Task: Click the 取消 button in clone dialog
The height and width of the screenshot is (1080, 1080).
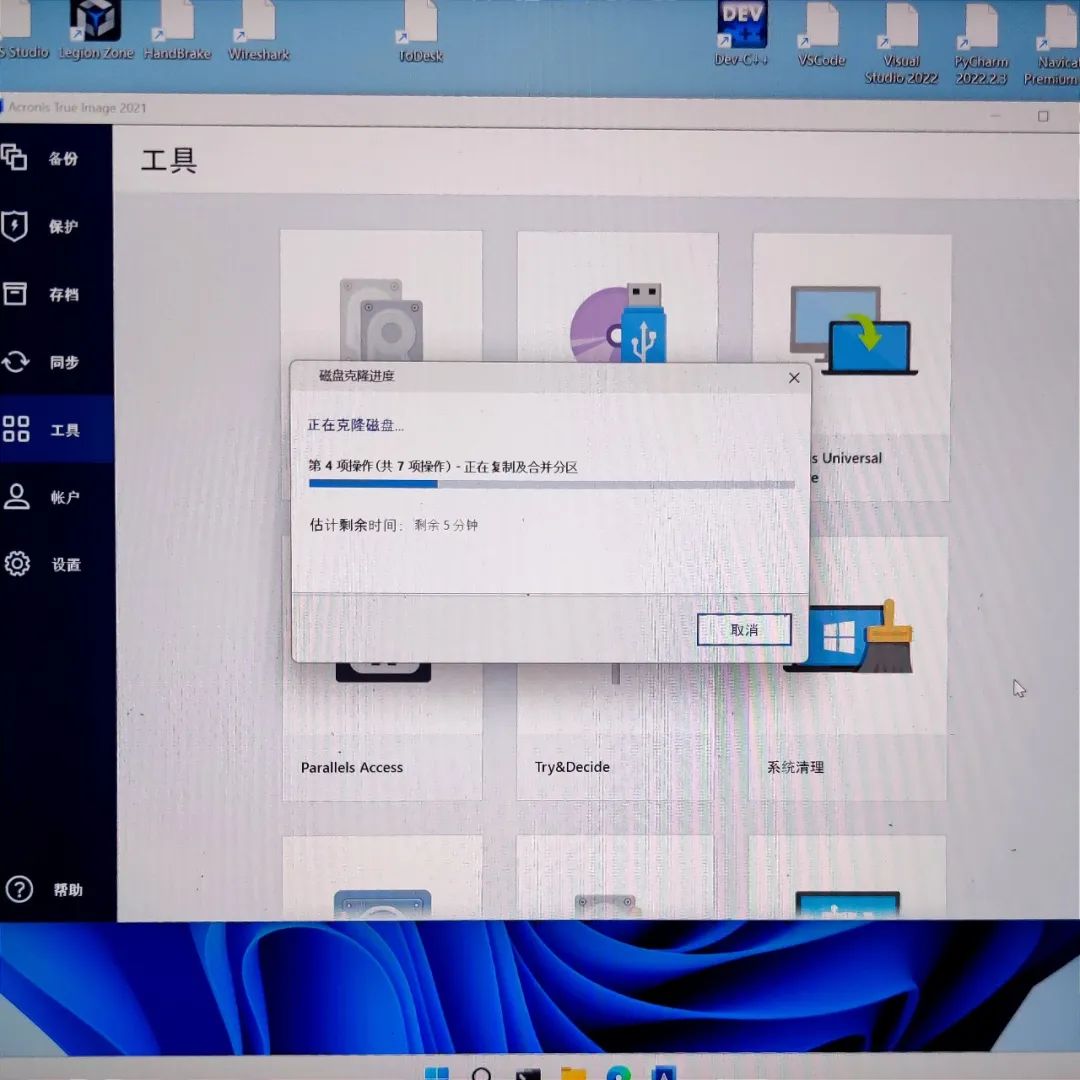Action: click(744, 630)
